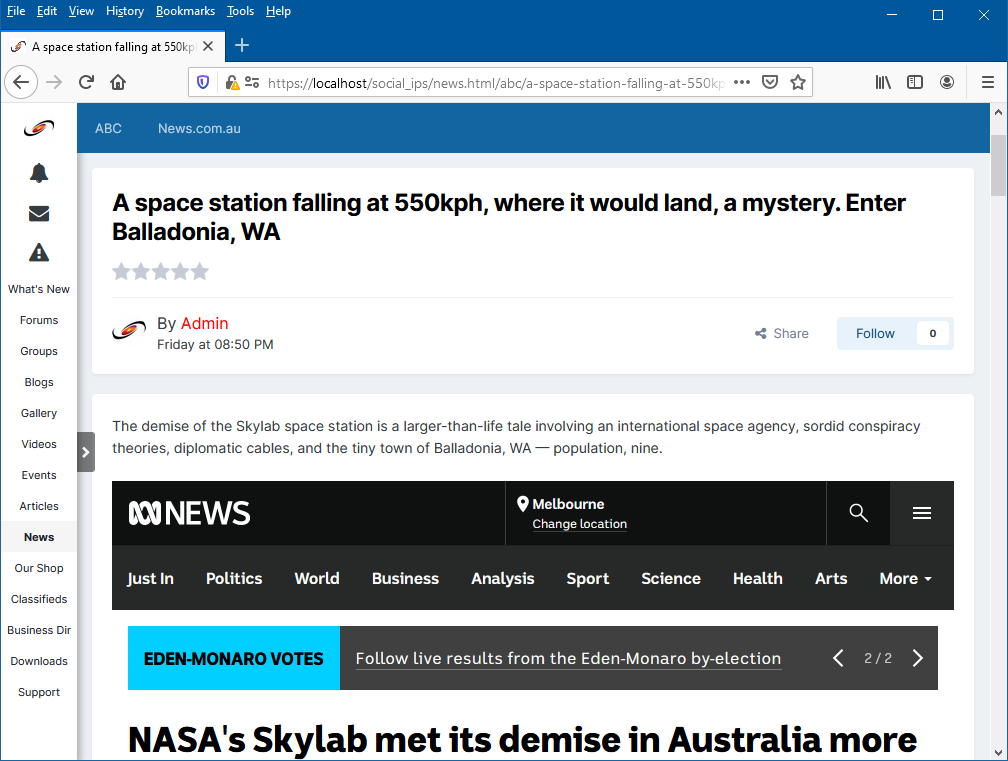
Task: Go to Forums in sidebar
Action: [39, 320]
